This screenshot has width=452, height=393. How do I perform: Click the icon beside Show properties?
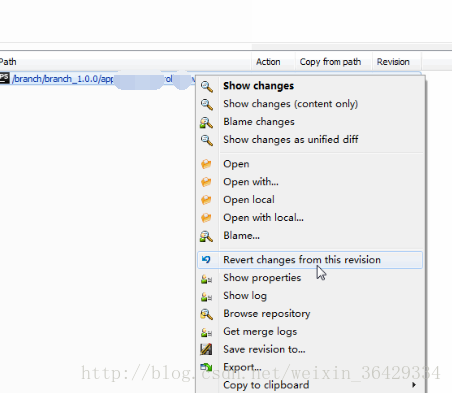pos(206,279)
